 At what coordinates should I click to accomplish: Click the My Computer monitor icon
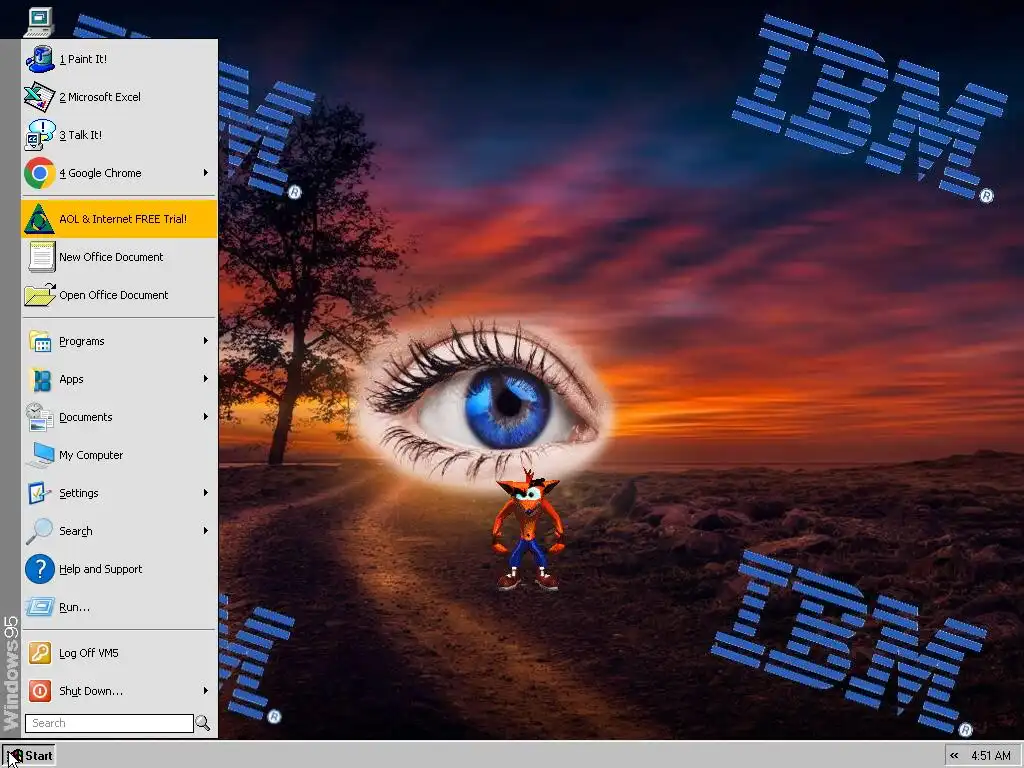click(x=40, y=455)
